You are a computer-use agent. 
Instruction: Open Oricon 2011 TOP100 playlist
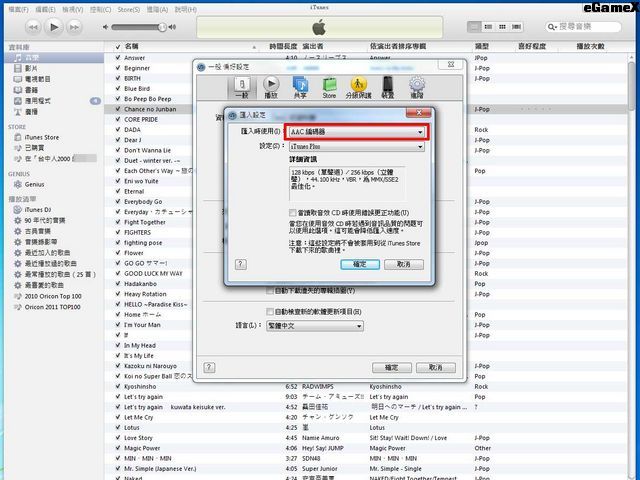click(x=54, y=307)
